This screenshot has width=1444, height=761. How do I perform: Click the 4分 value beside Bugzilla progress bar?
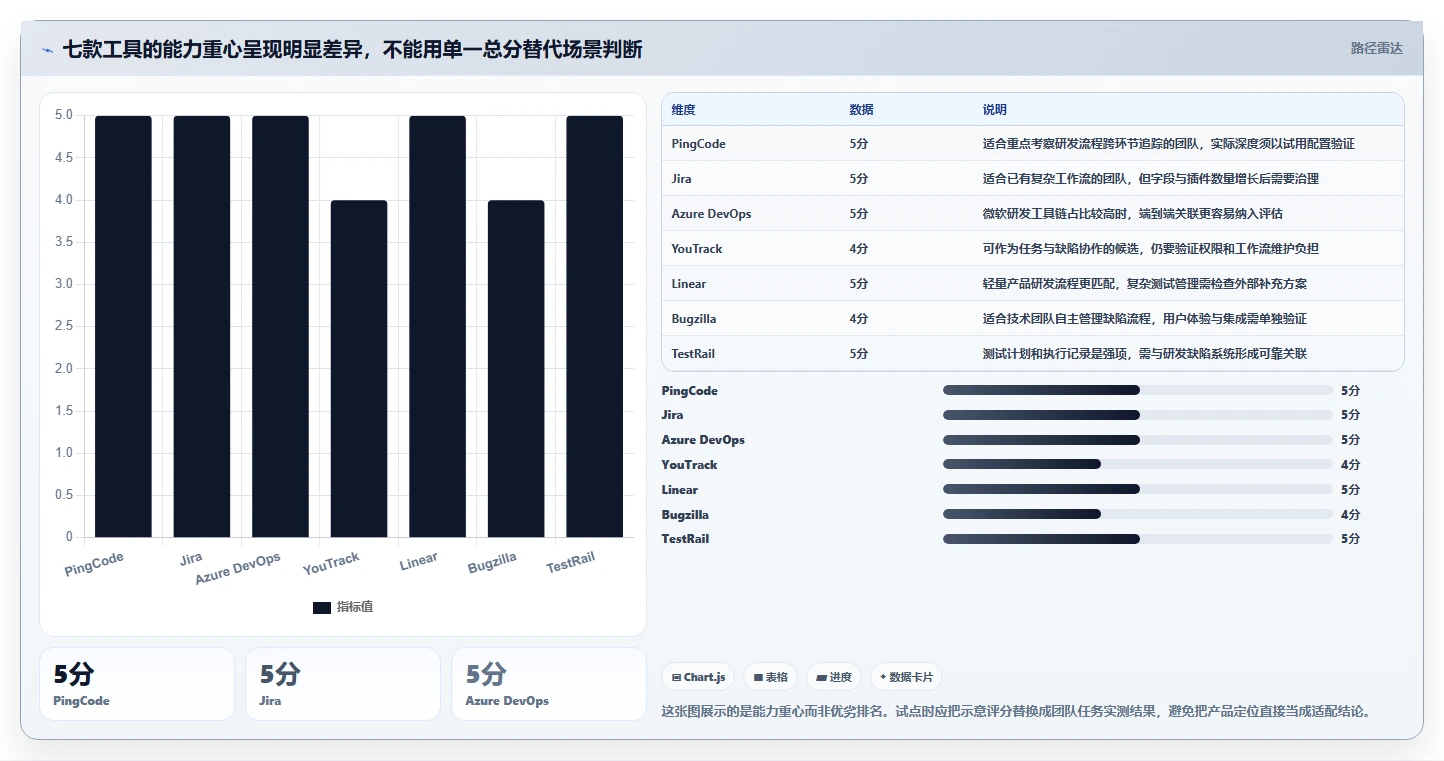pos(1350,515)
